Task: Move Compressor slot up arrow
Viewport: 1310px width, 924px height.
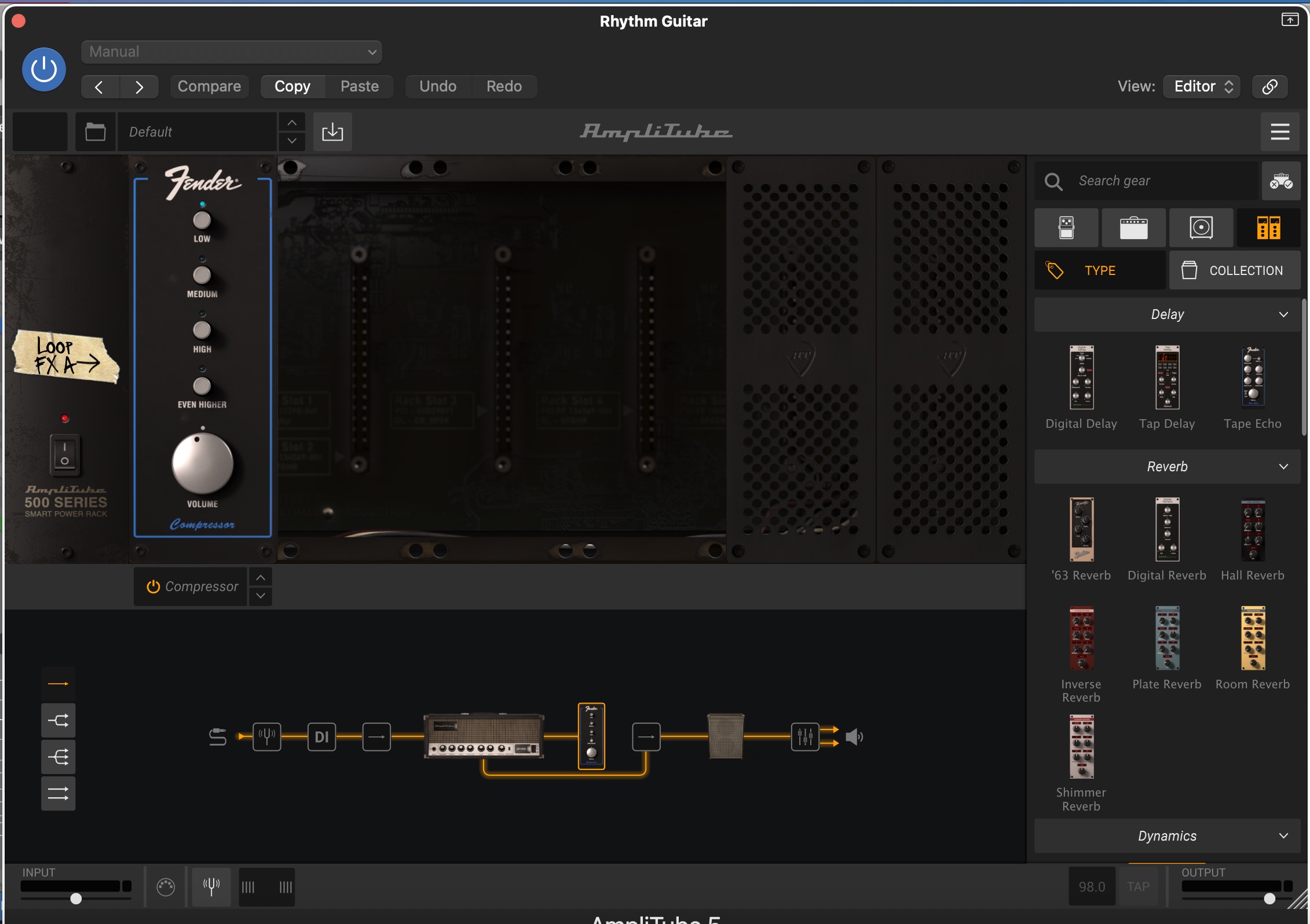Action: pos(261,578)
